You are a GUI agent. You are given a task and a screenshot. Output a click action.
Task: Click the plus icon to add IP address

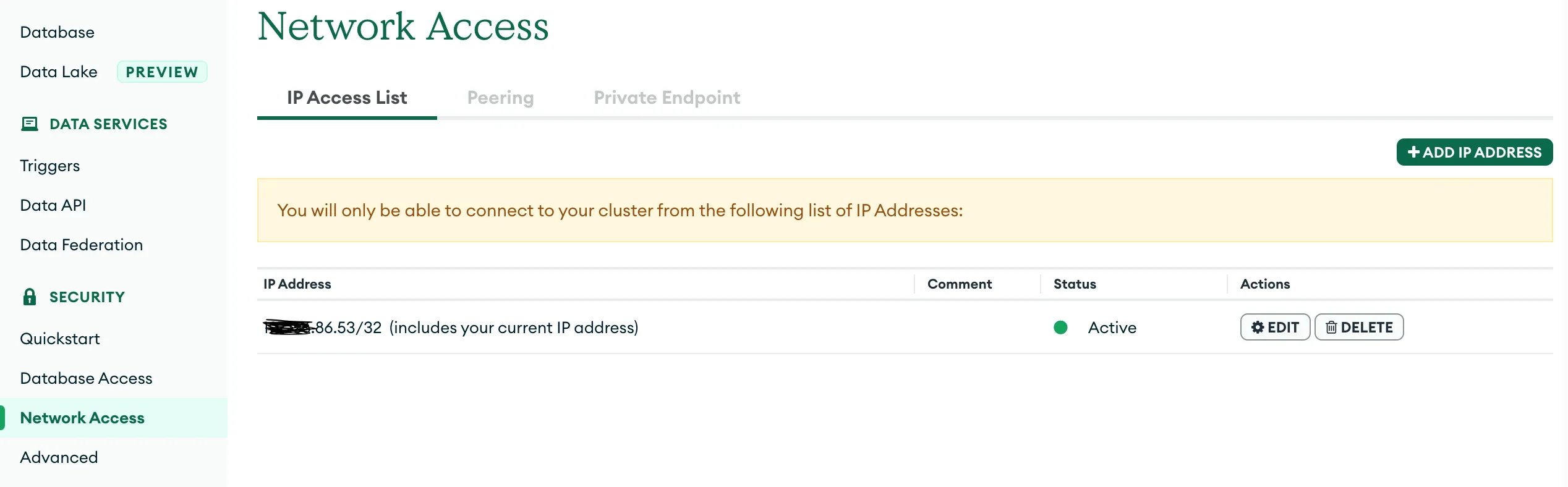[1413, 152]
